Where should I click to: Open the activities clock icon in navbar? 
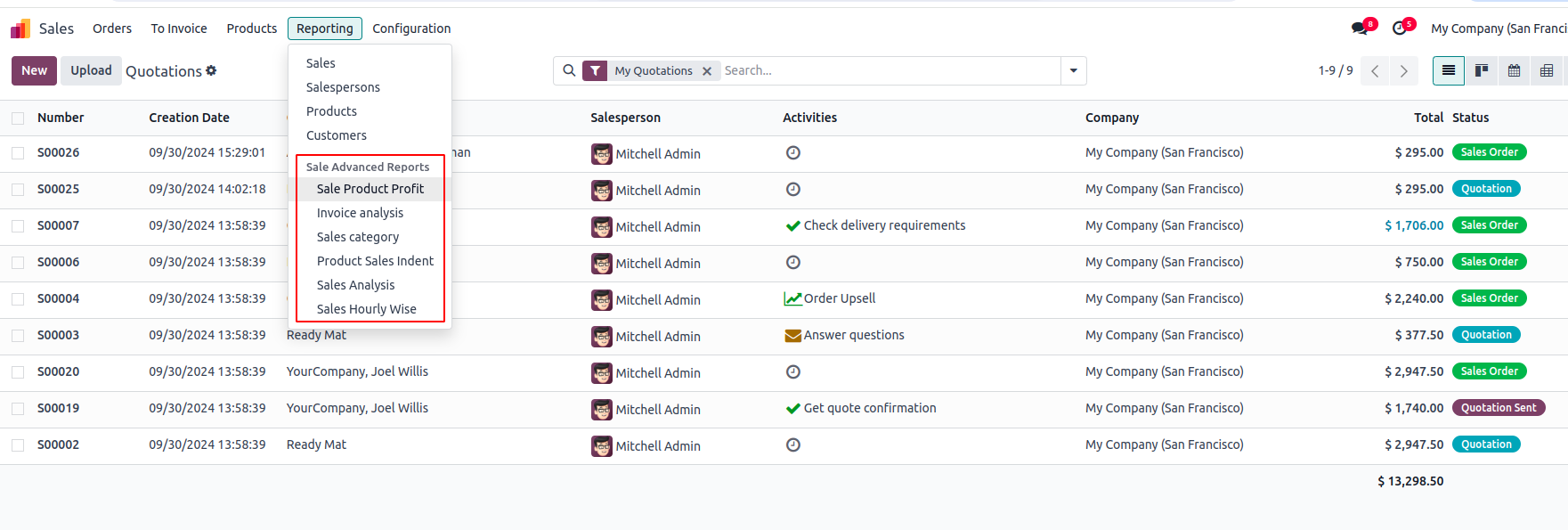tap(1400, 29)
